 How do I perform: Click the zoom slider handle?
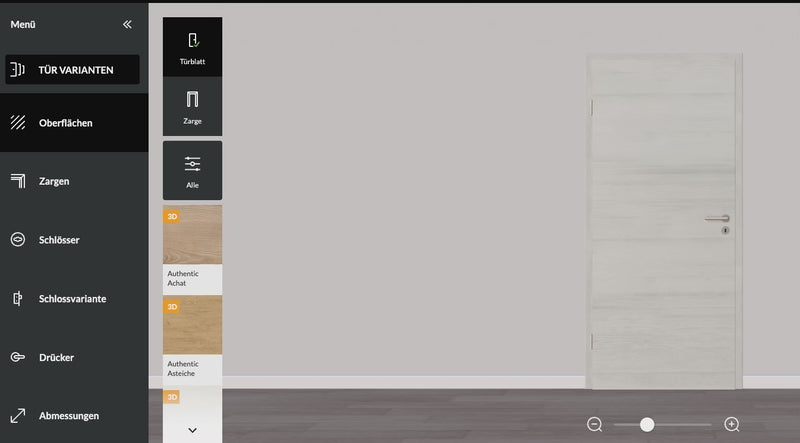click(x=647, y=425)
